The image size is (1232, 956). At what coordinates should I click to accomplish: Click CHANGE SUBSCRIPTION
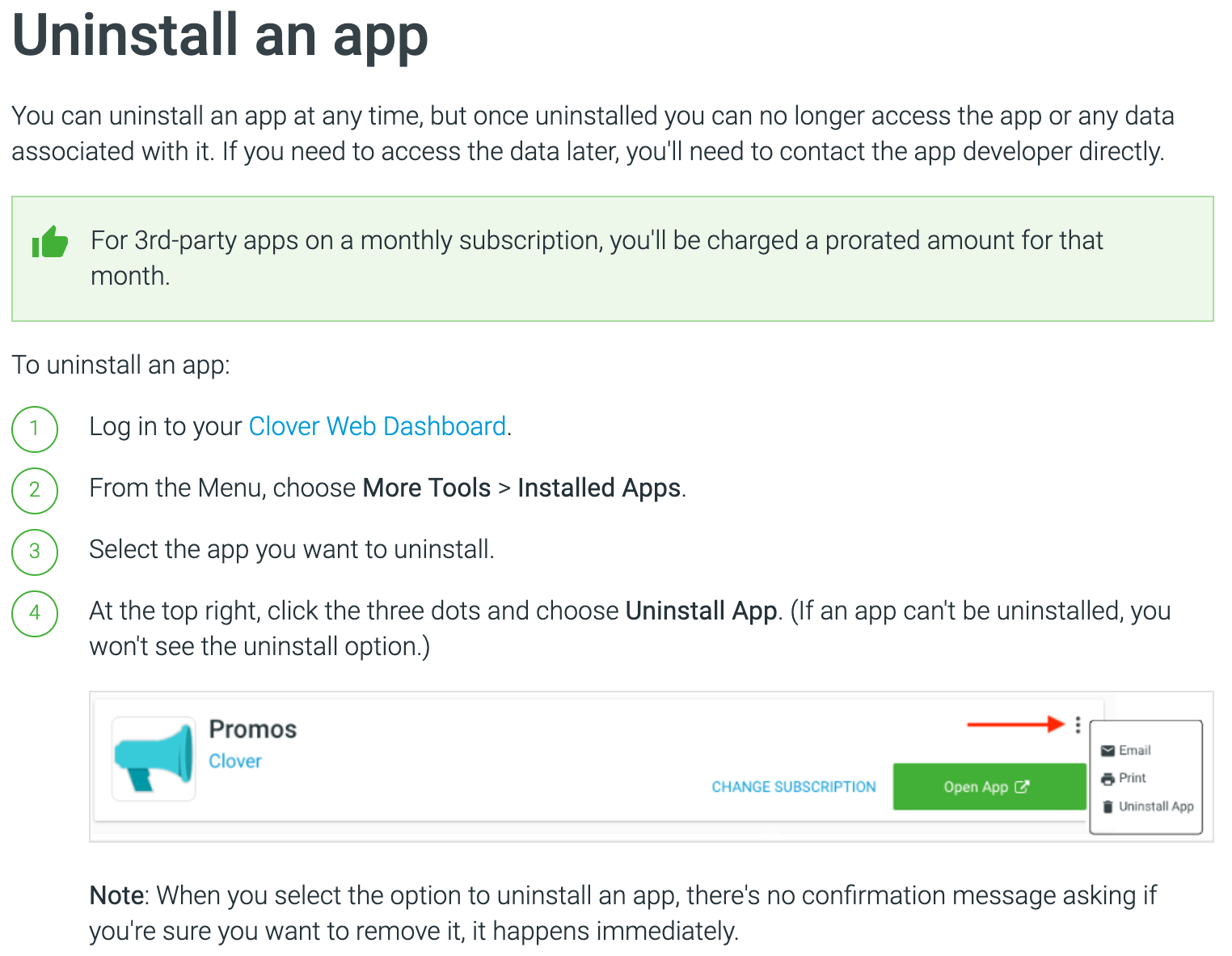click(x=793, y=787)
